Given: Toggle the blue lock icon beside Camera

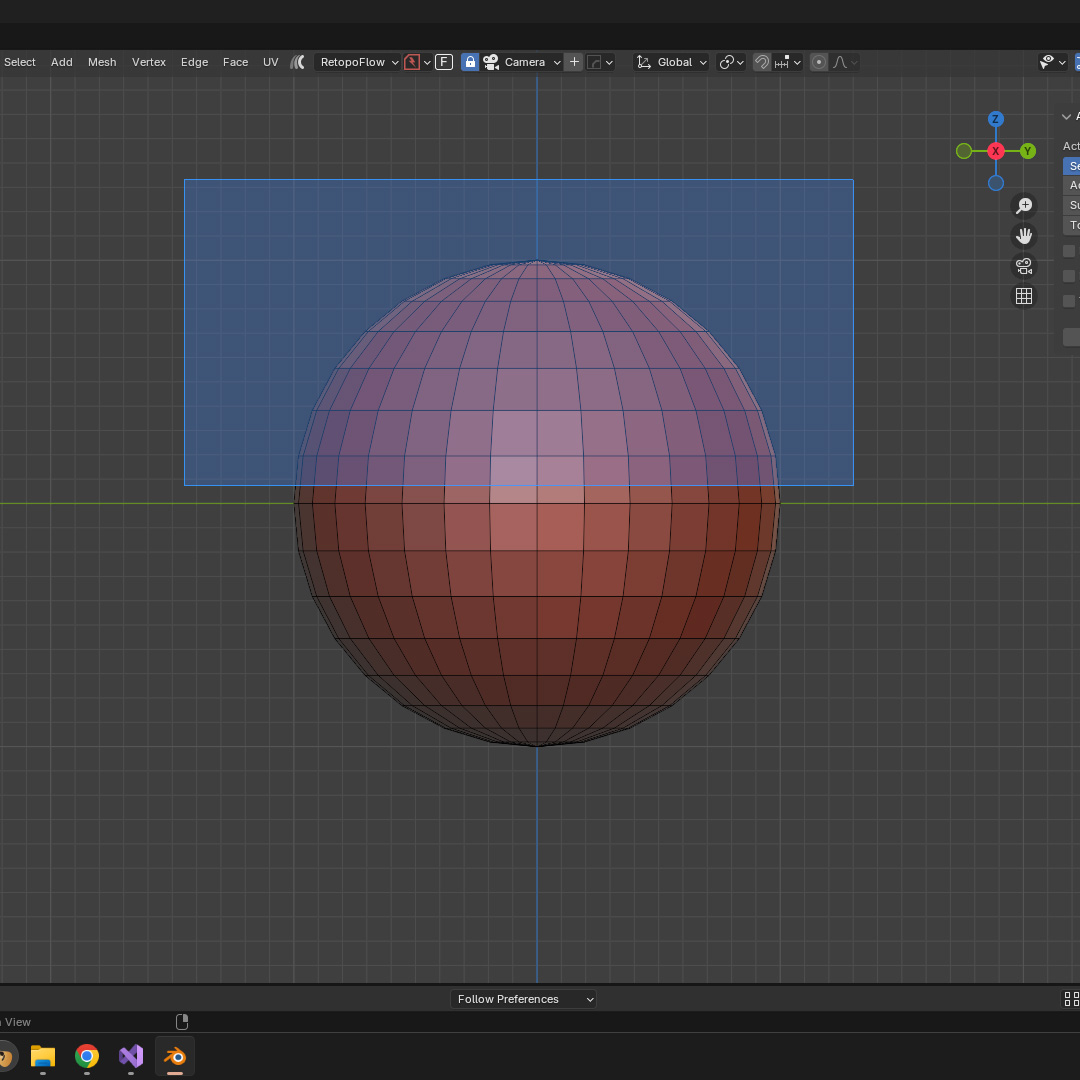Looking at the screenshot, I should (470, 62).
